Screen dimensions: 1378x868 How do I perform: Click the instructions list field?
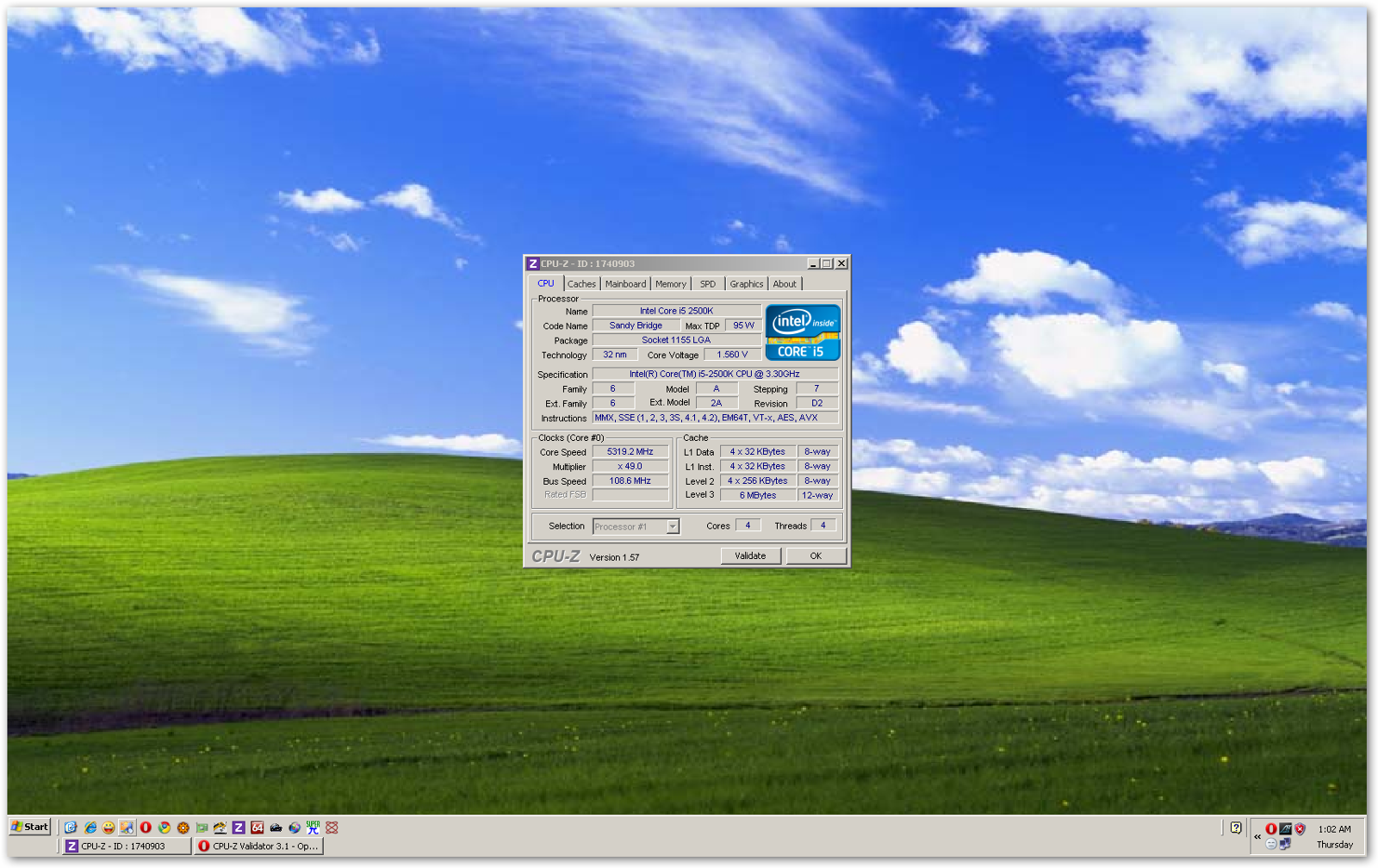click(x=715, y=418)
